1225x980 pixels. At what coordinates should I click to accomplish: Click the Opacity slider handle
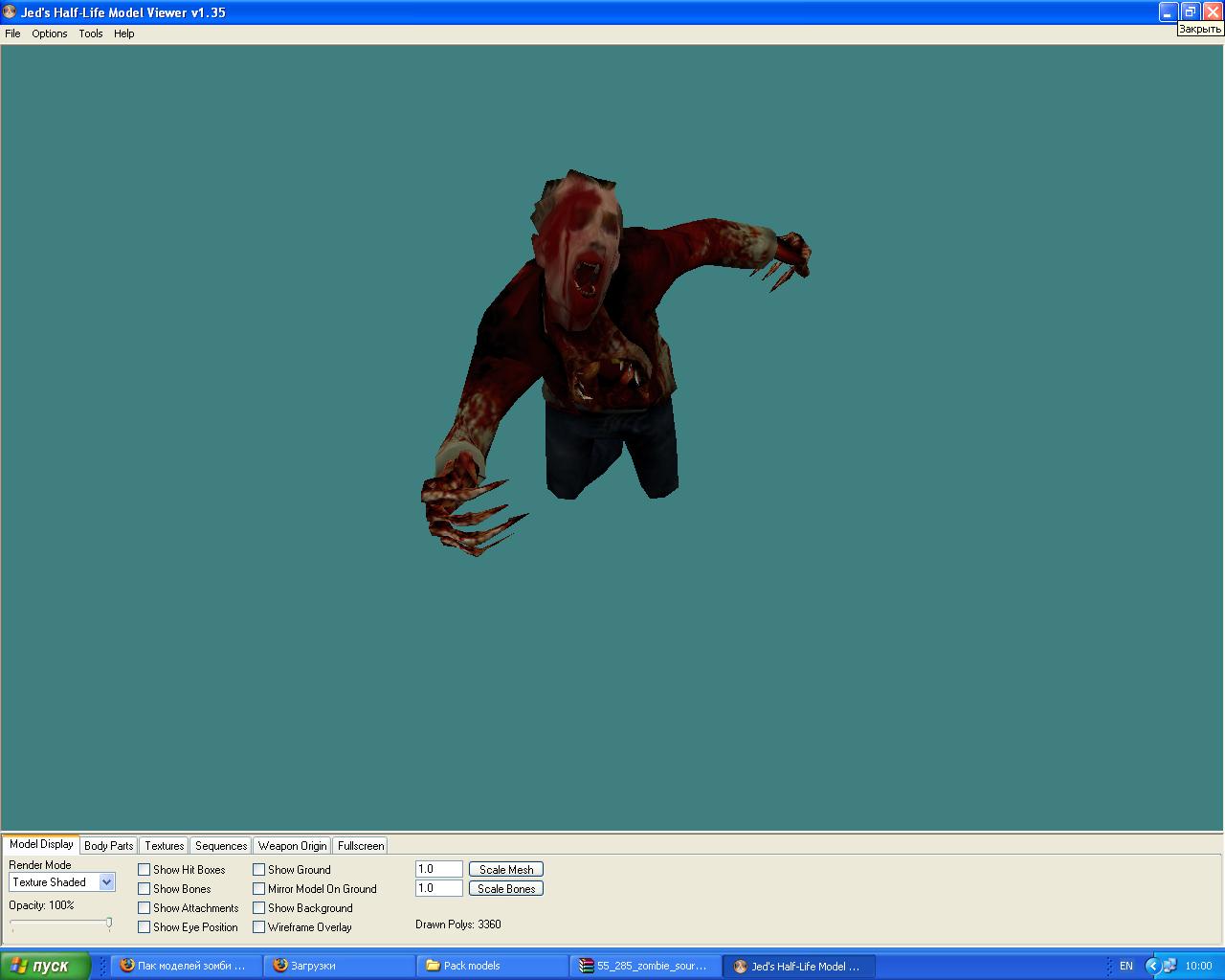pyautogui.click(x=109, y=924)
